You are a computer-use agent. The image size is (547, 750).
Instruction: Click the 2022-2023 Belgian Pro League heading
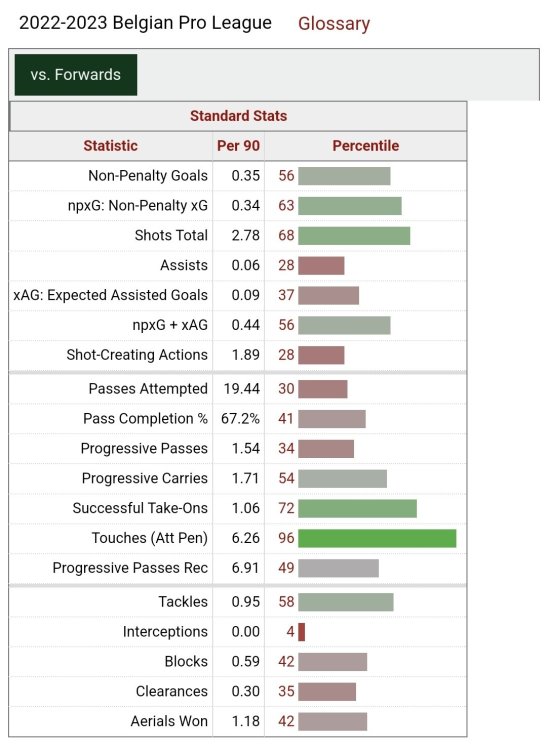145,22
